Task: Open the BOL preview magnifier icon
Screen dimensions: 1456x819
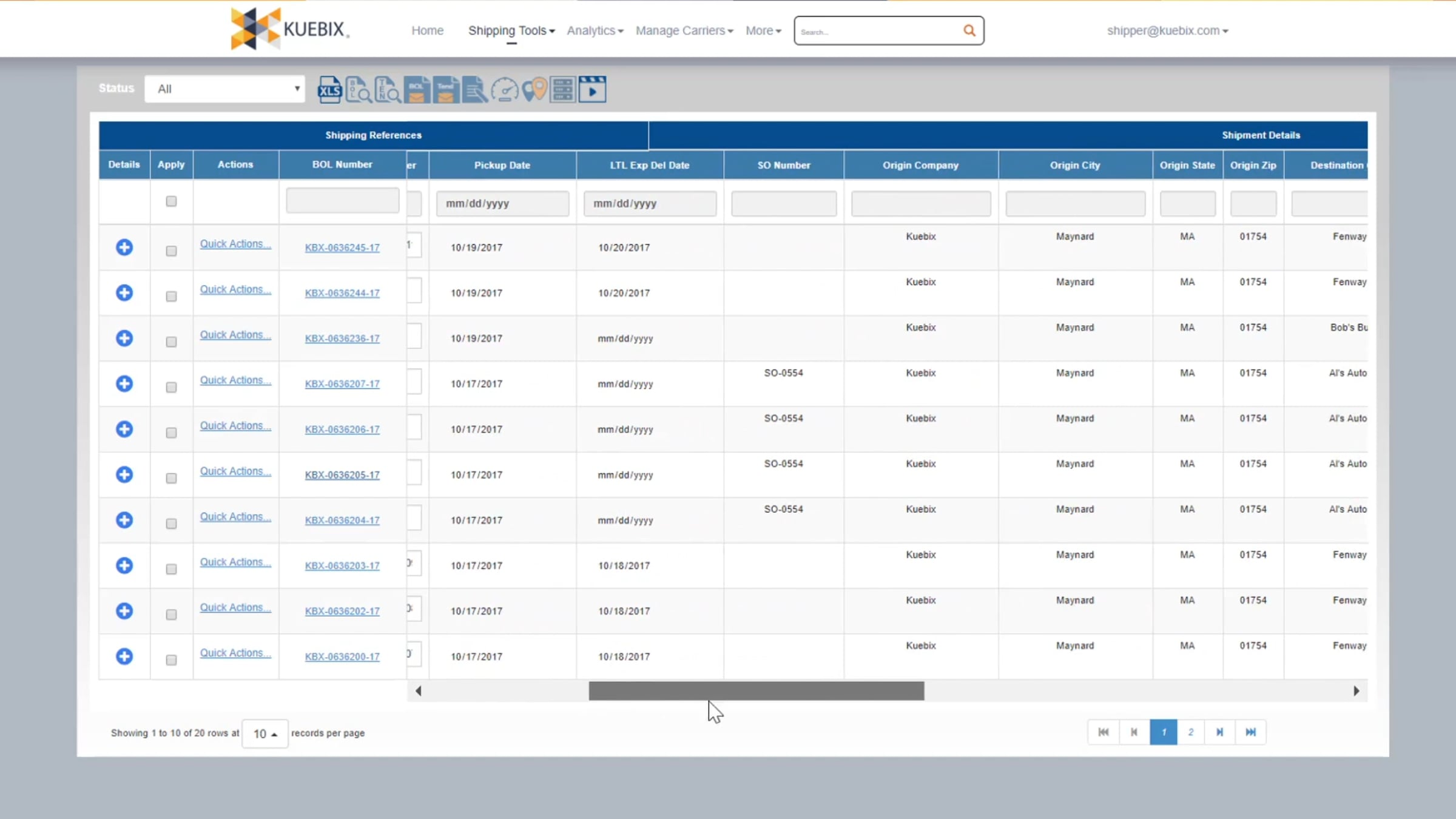Action: pos(359,90)
